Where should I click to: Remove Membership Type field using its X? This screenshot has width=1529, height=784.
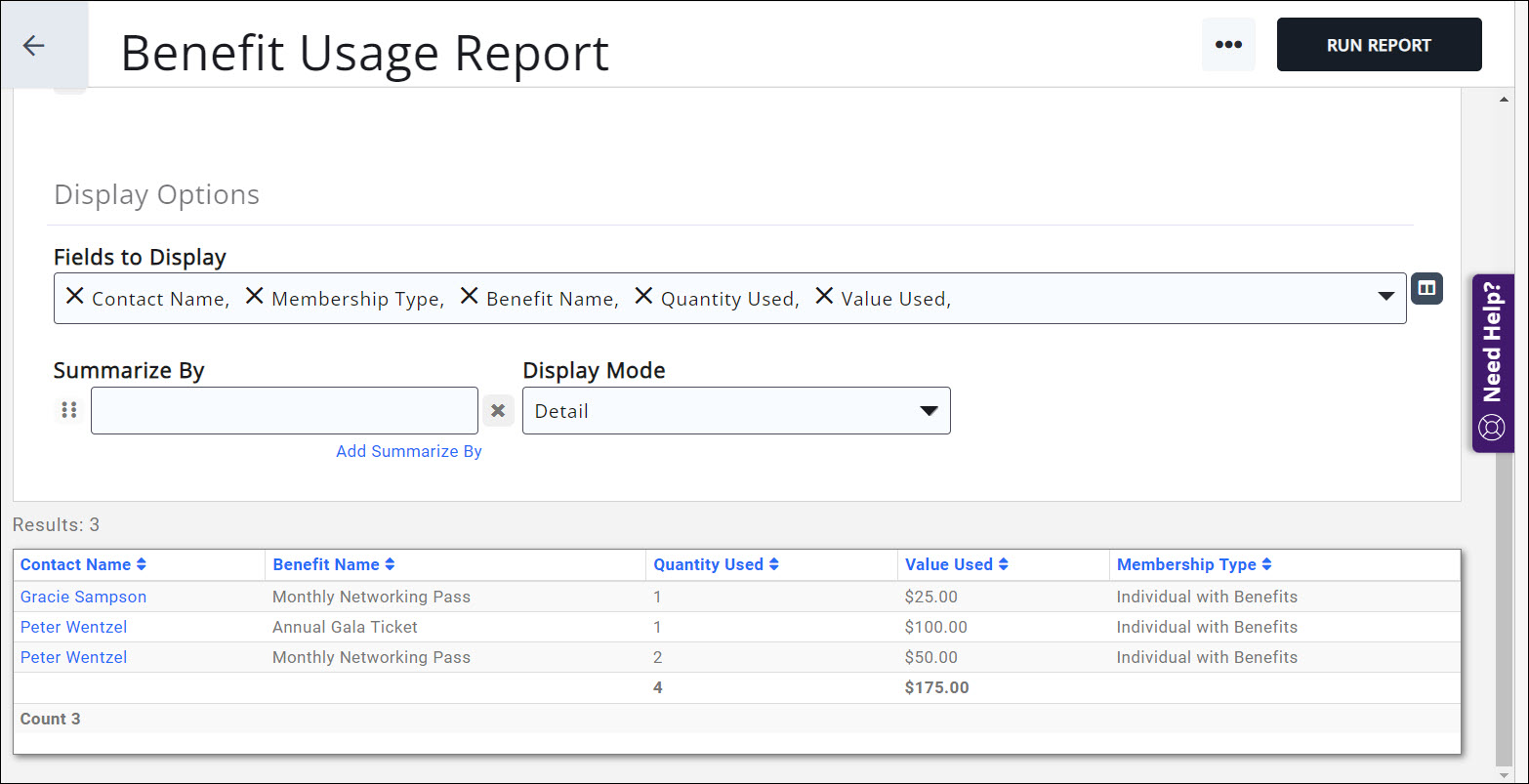coord(255,297)
